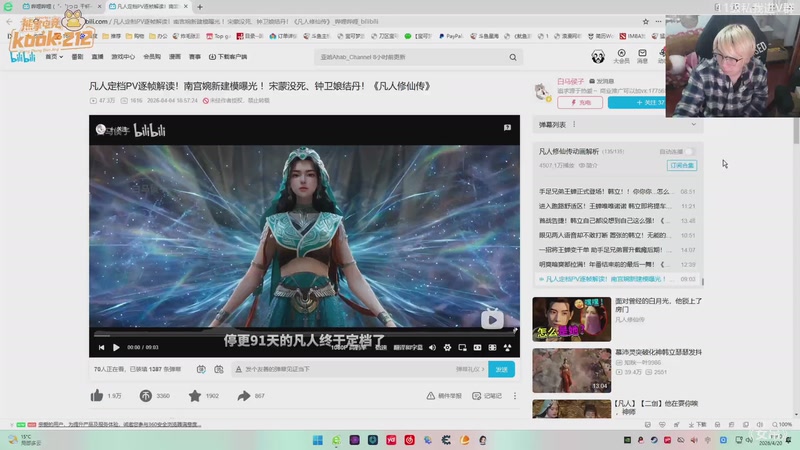Open 漫画 menu item
Image resolution: width=800 pixels, height=450 pixels.
click(175, 57)
